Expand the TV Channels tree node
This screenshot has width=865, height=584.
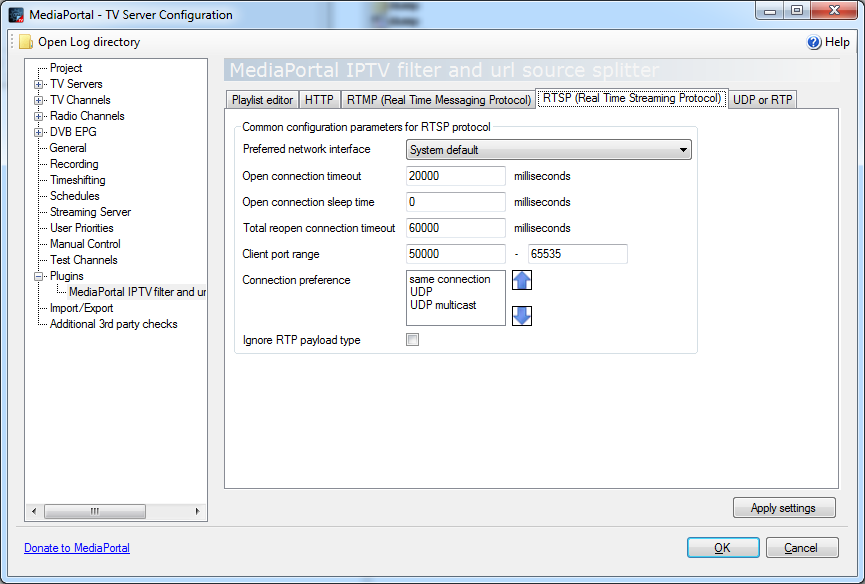click(39, 100)
